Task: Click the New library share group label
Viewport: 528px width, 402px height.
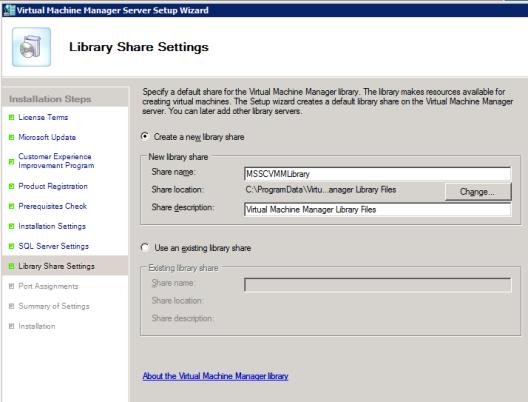Action: click(178, 157)
